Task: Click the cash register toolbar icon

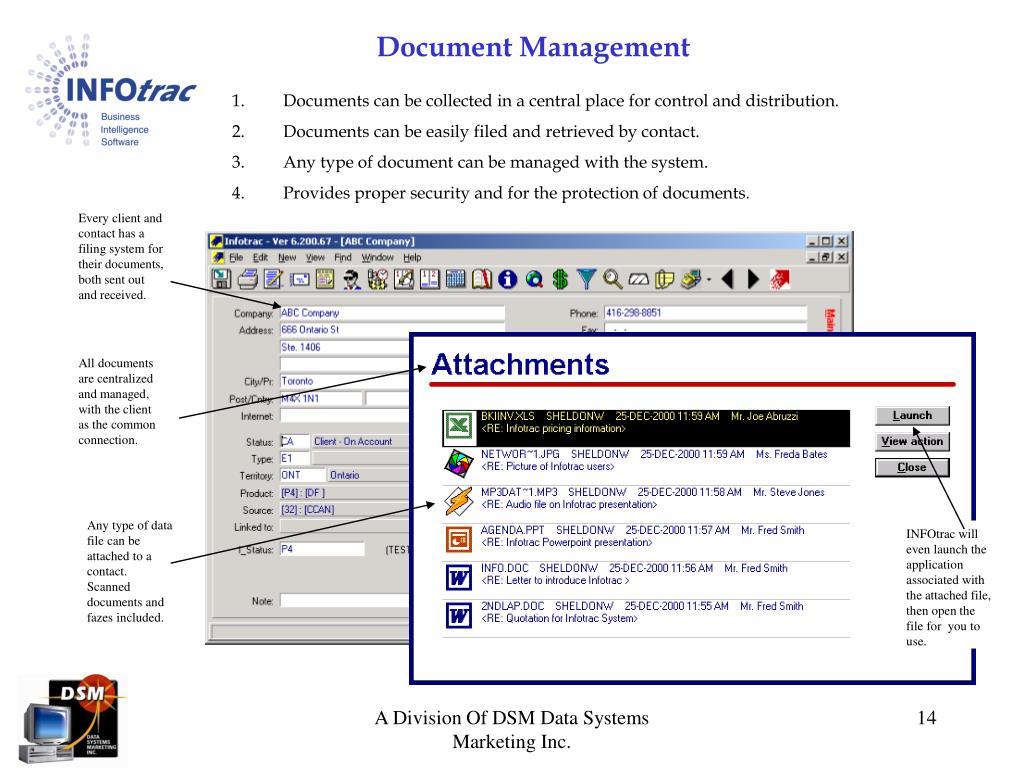Action: click(691, 280)
